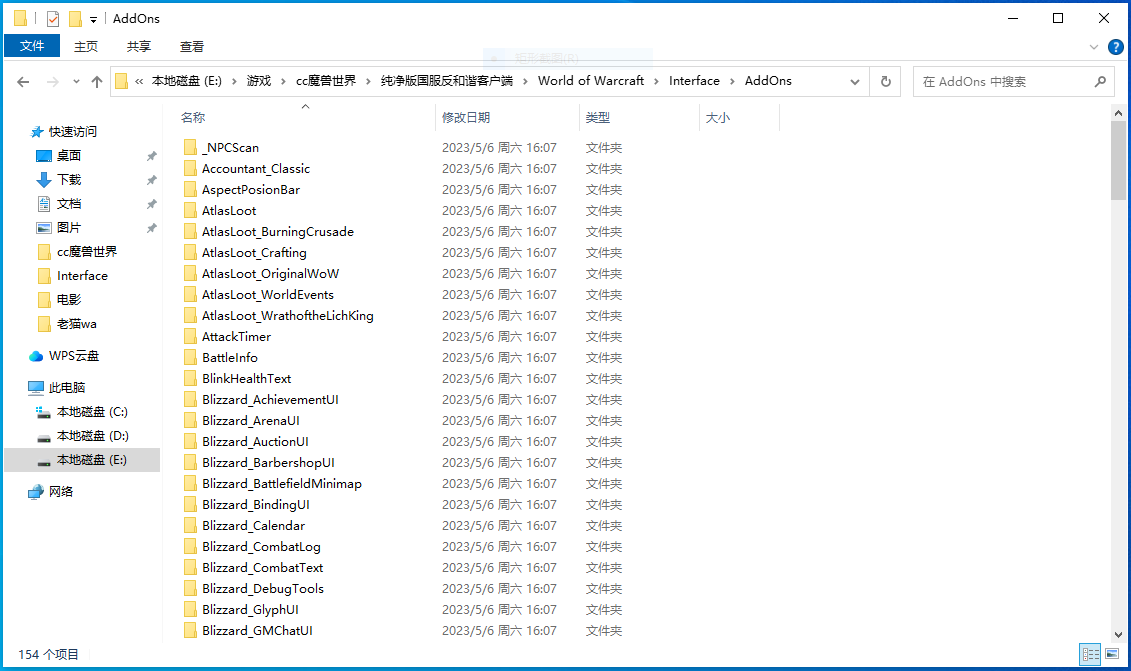Open the breadcrumb arrow after Interface
Screen dimensions: 1131x671
point(730,81)
